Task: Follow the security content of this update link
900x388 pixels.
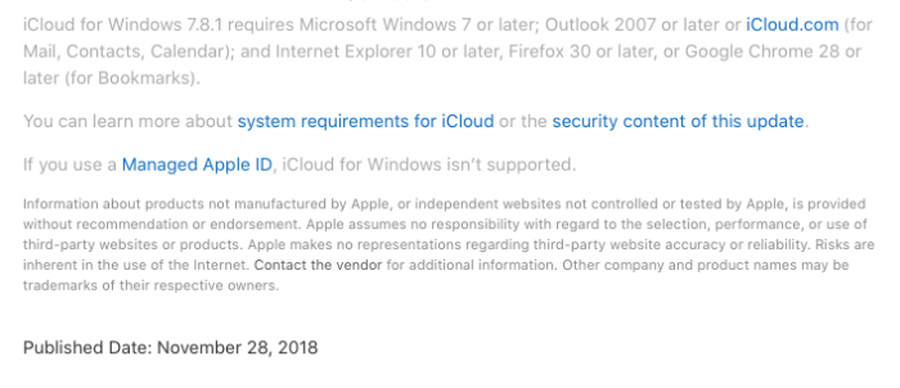Action: click(678, 122)
